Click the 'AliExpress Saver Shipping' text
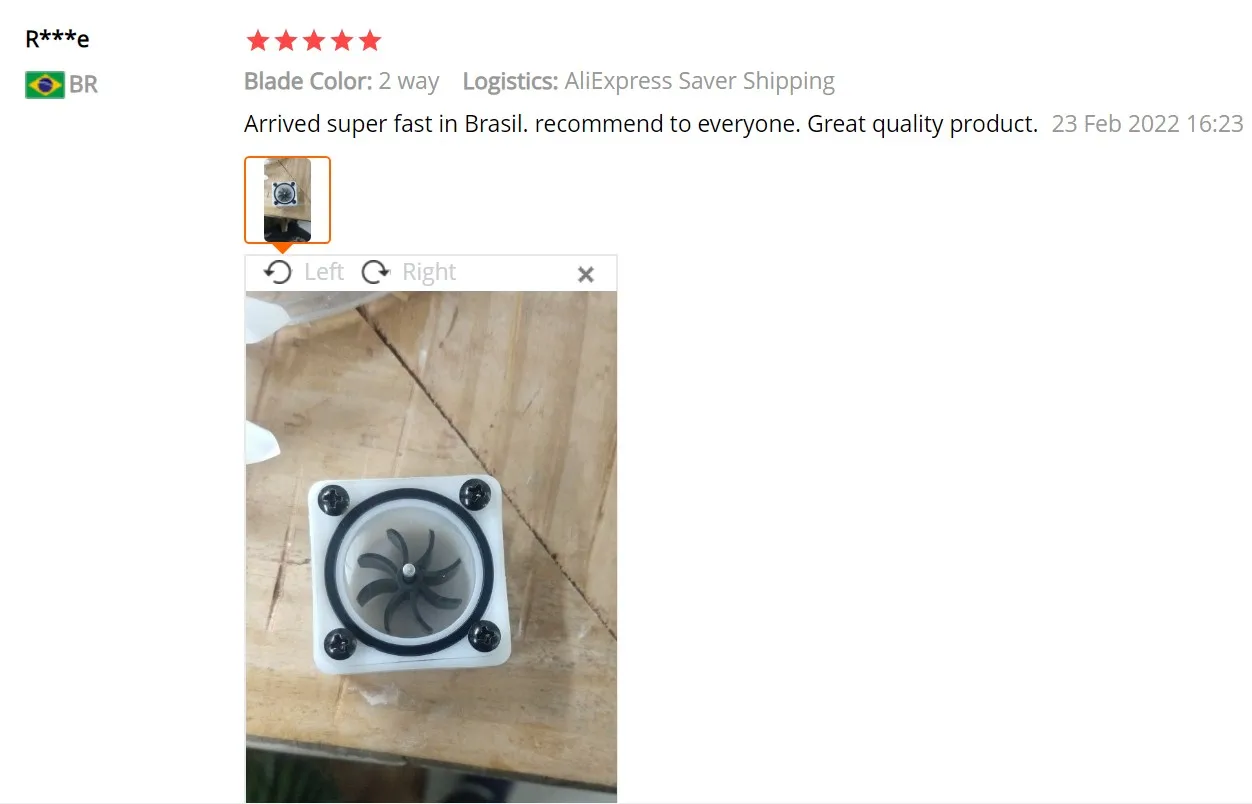Image resolution: width=1252 pixels, height=804 pixels. [699, 81]
